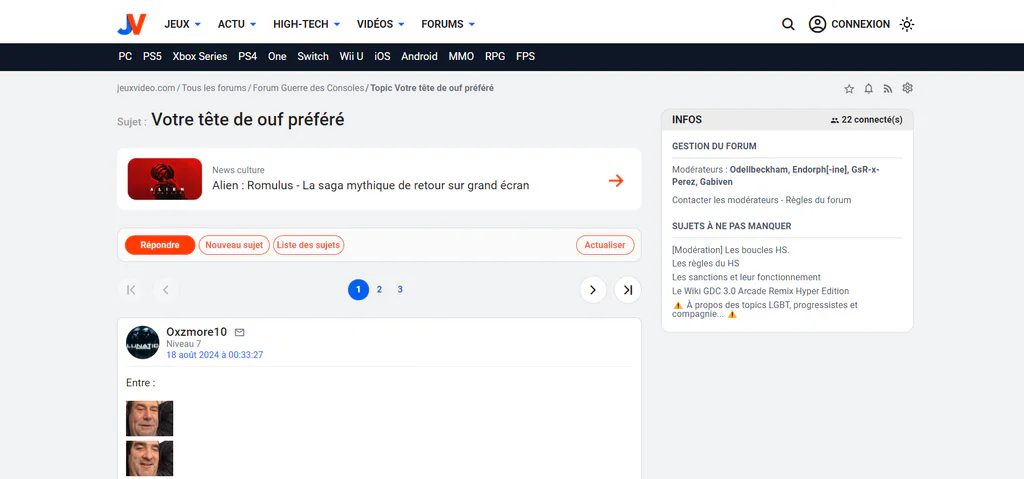Open topic settings gear icon
Viewport: 1024px width, 479px height.
click(907, 88)
